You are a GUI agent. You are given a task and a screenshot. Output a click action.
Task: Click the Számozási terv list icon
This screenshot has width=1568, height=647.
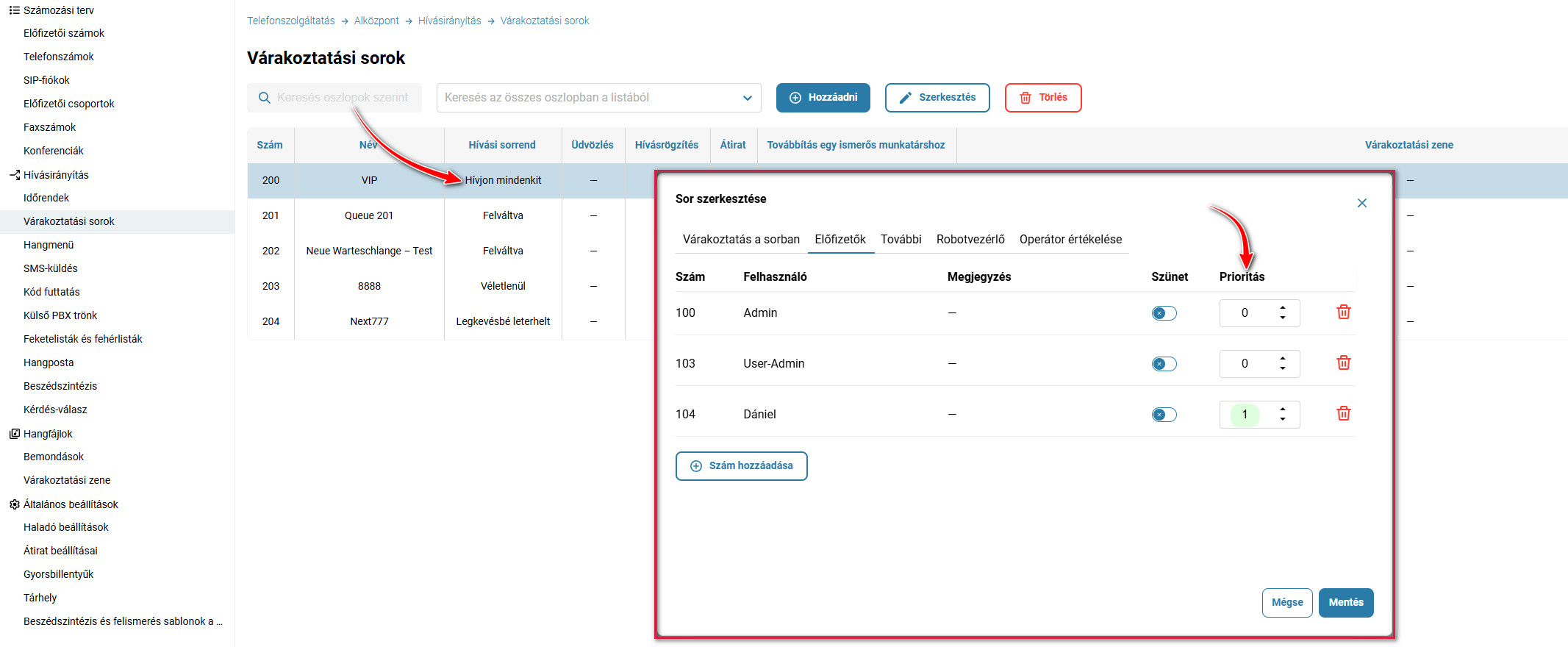[x=14, y=10]
